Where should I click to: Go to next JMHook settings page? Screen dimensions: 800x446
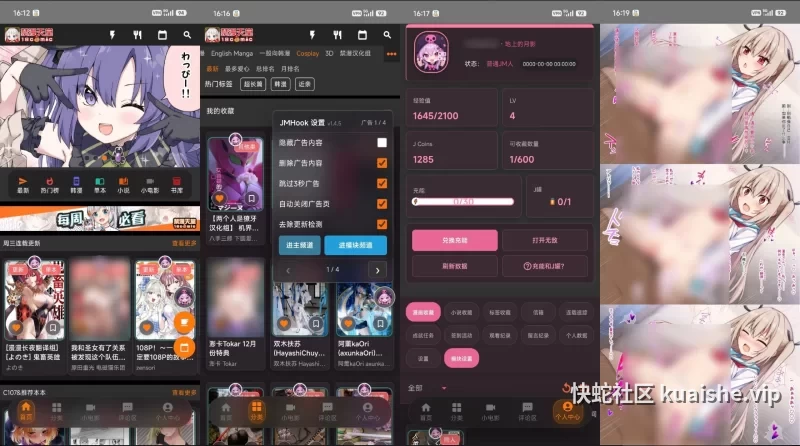pyautogui.click(x=378, y=270)
